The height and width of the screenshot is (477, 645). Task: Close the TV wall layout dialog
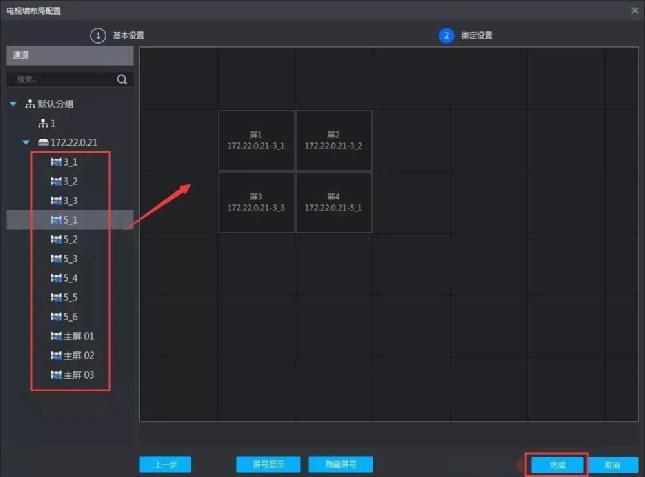coord(635,11)
